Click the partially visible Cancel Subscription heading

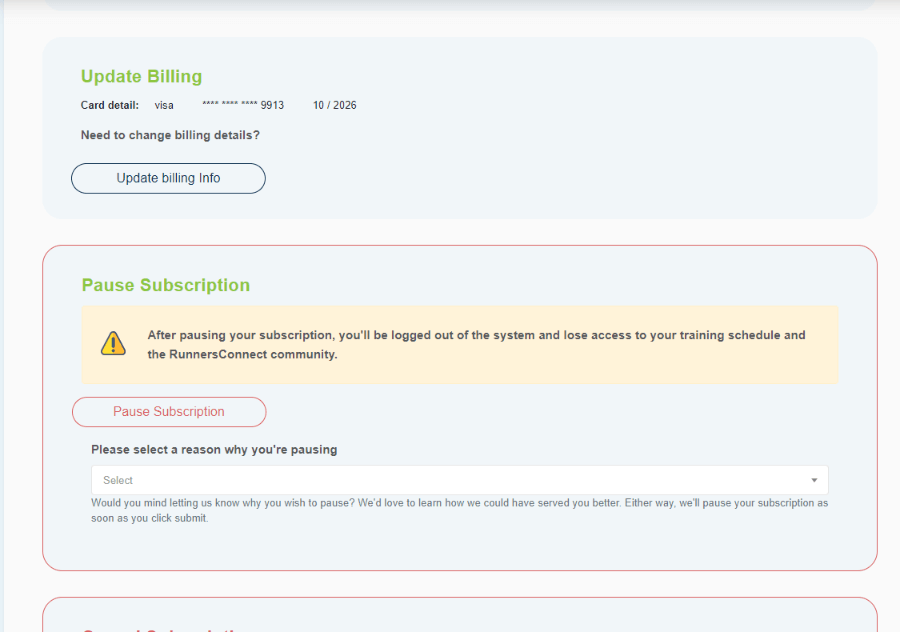point(165,628)
